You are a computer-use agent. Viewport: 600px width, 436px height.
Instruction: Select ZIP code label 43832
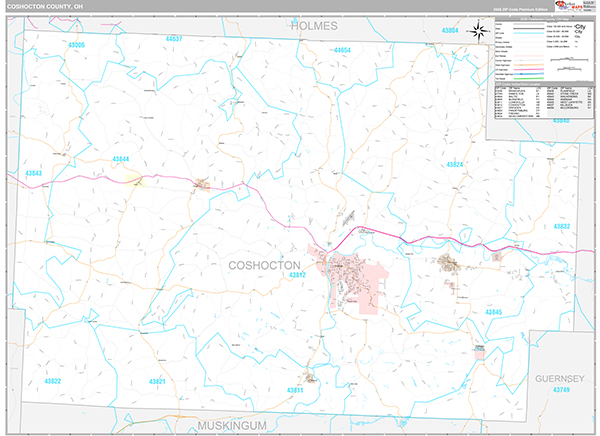tap(562, 226)
